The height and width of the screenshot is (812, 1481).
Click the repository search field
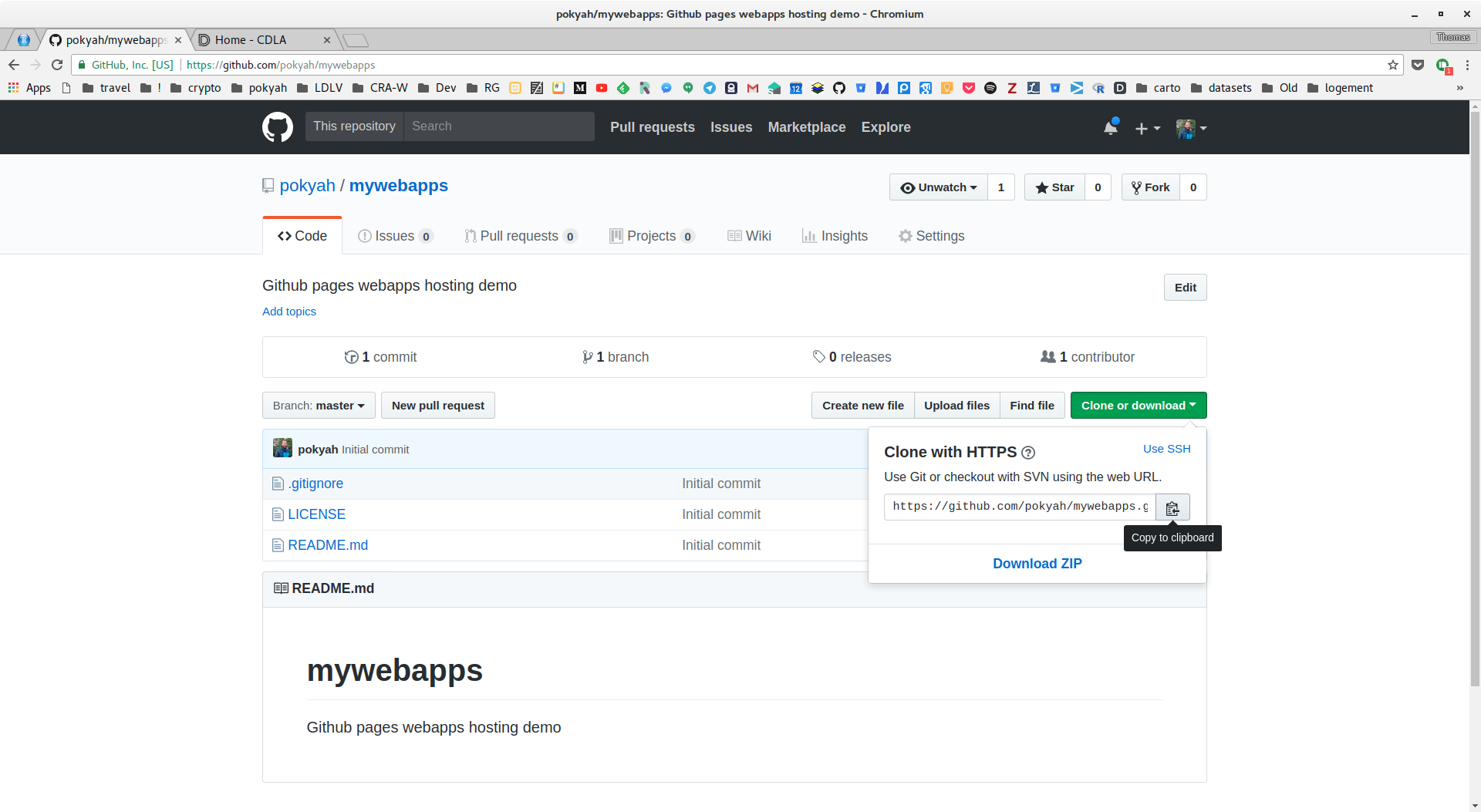[x=499, y=126]
